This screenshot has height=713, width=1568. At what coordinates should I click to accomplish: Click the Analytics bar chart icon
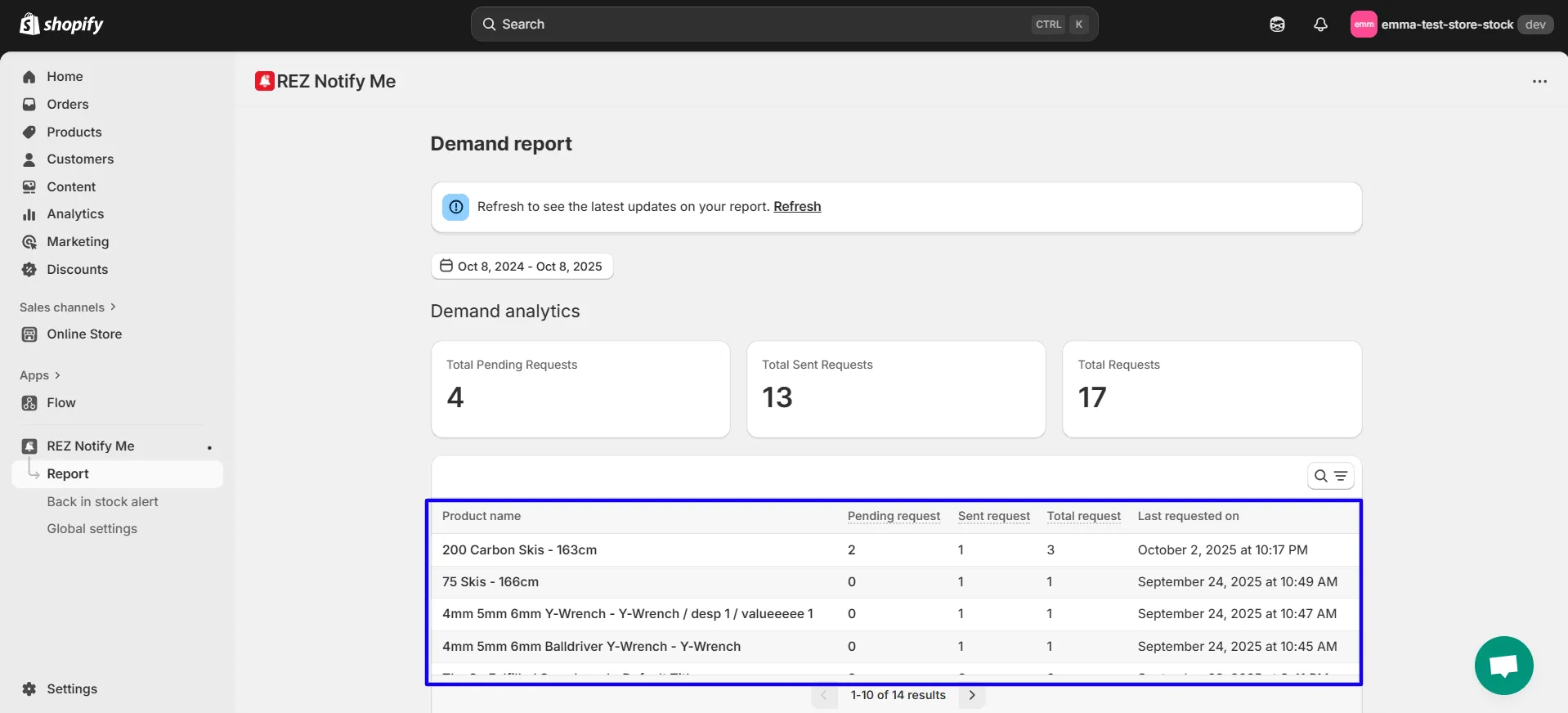pos(29,214)
